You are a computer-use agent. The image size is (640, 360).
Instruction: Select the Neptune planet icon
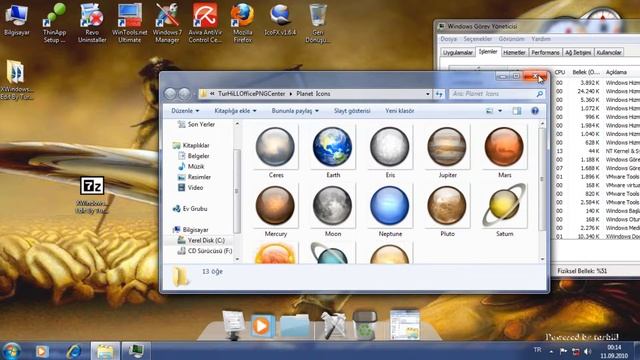click(390, 211)
